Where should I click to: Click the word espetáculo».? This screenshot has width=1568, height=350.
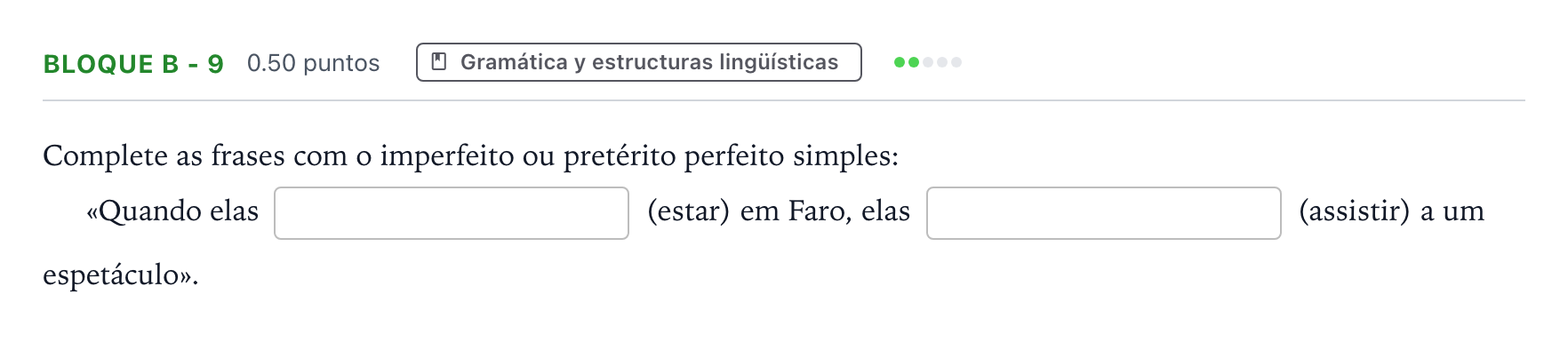121,275
